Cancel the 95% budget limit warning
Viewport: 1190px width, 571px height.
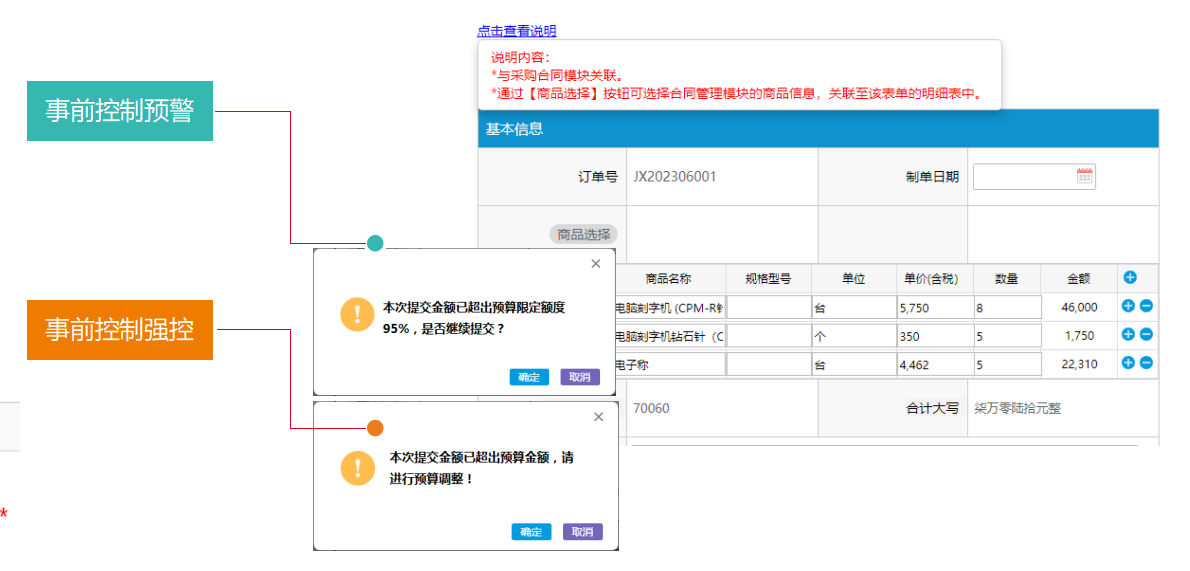coord(580,377)
